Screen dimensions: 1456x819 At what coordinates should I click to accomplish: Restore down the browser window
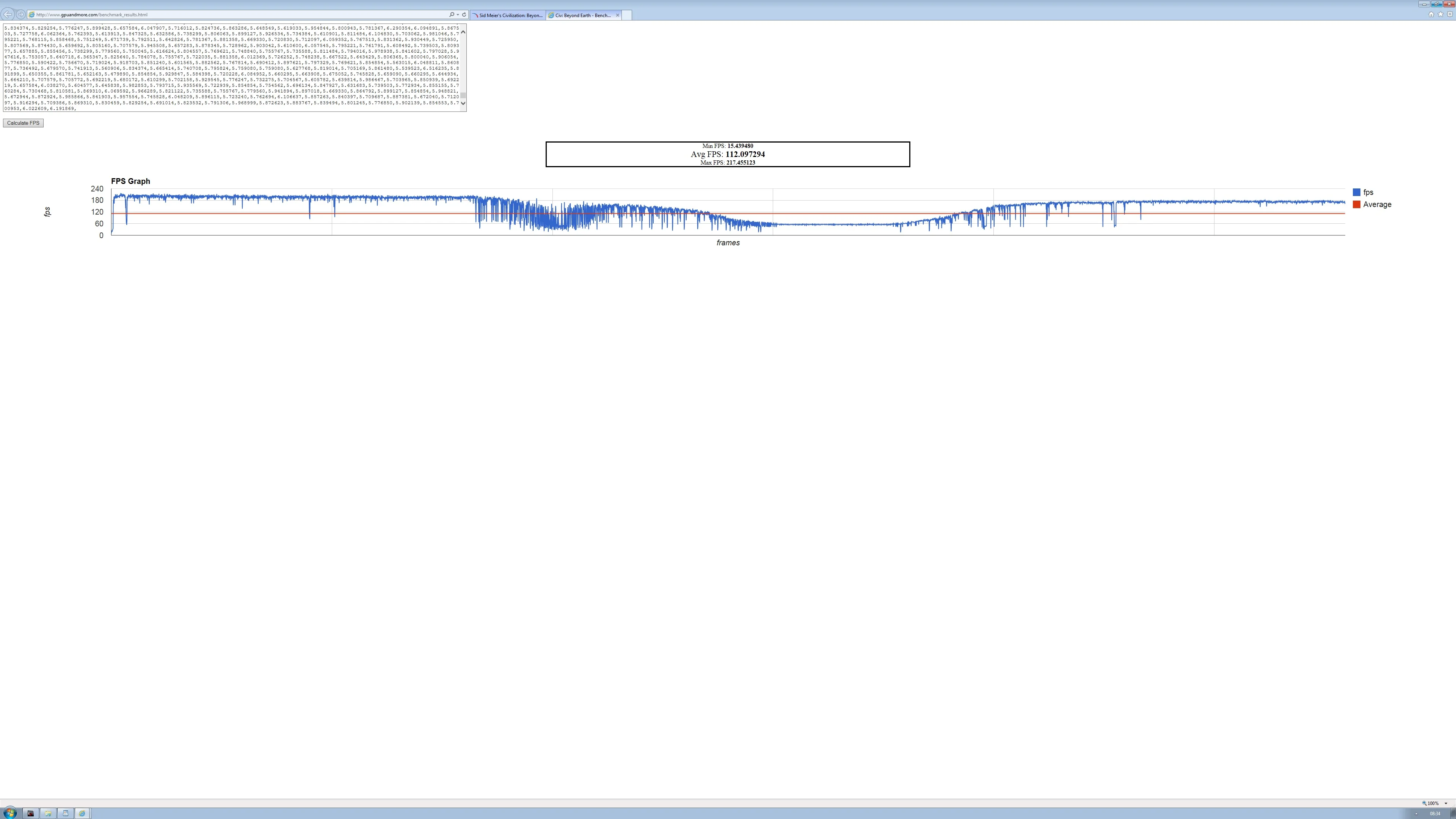(1437, 4)
